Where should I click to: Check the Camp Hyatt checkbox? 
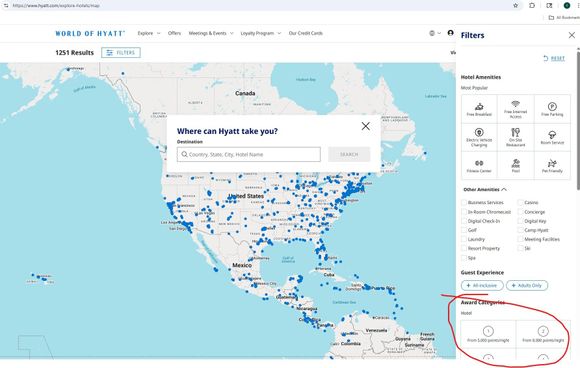(x=520, y=230)
